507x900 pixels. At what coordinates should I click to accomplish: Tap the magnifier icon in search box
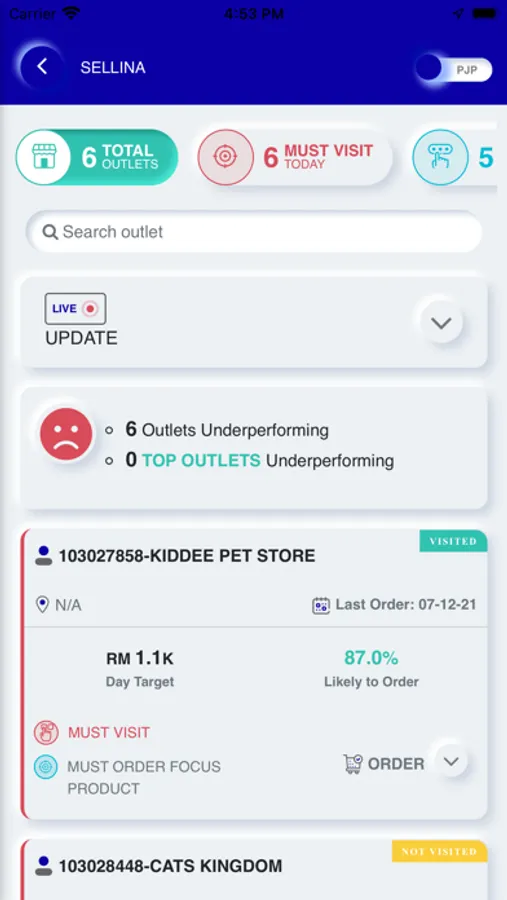50,232
